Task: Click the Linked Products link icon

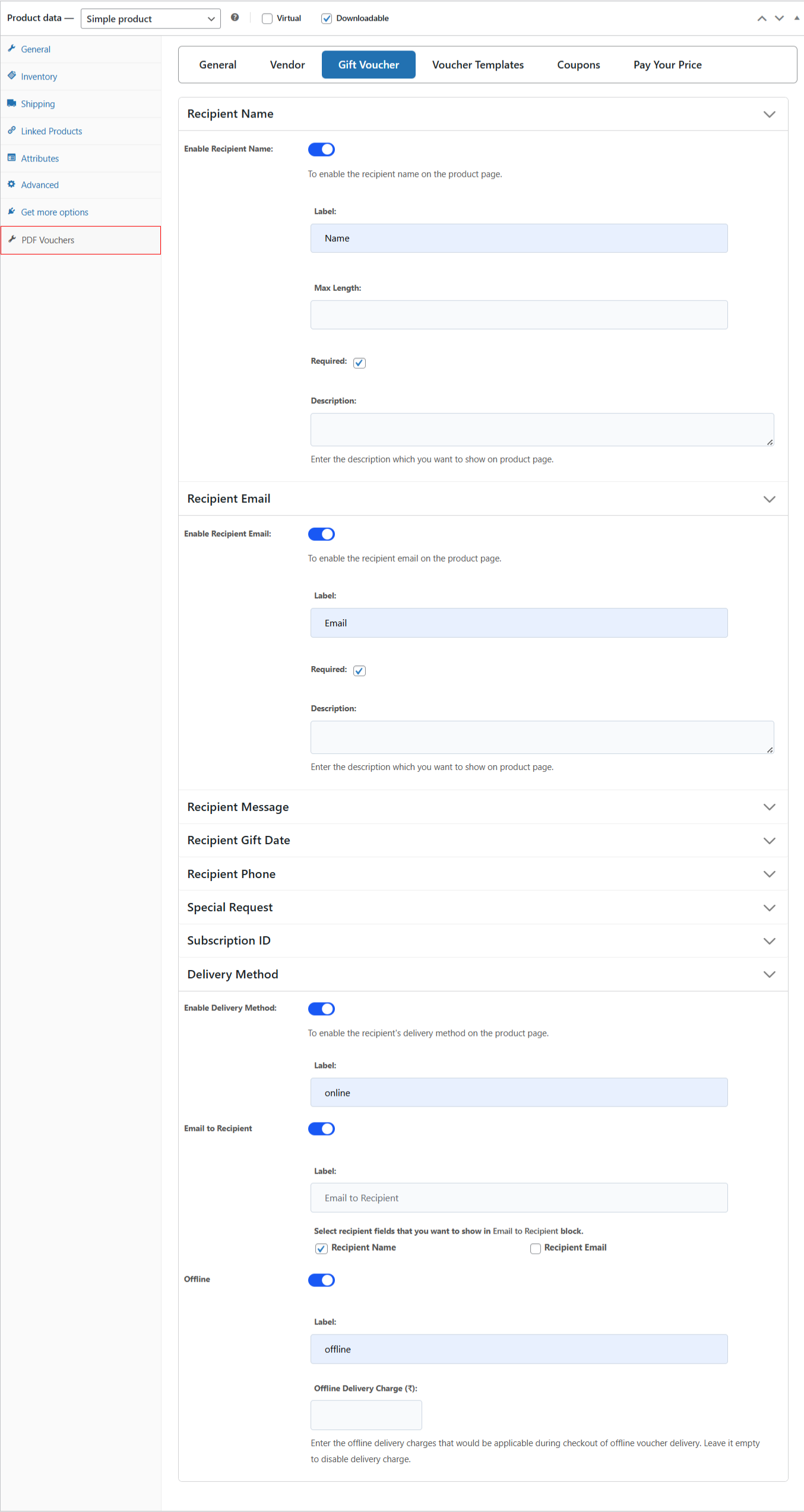Action: [11, 131]
